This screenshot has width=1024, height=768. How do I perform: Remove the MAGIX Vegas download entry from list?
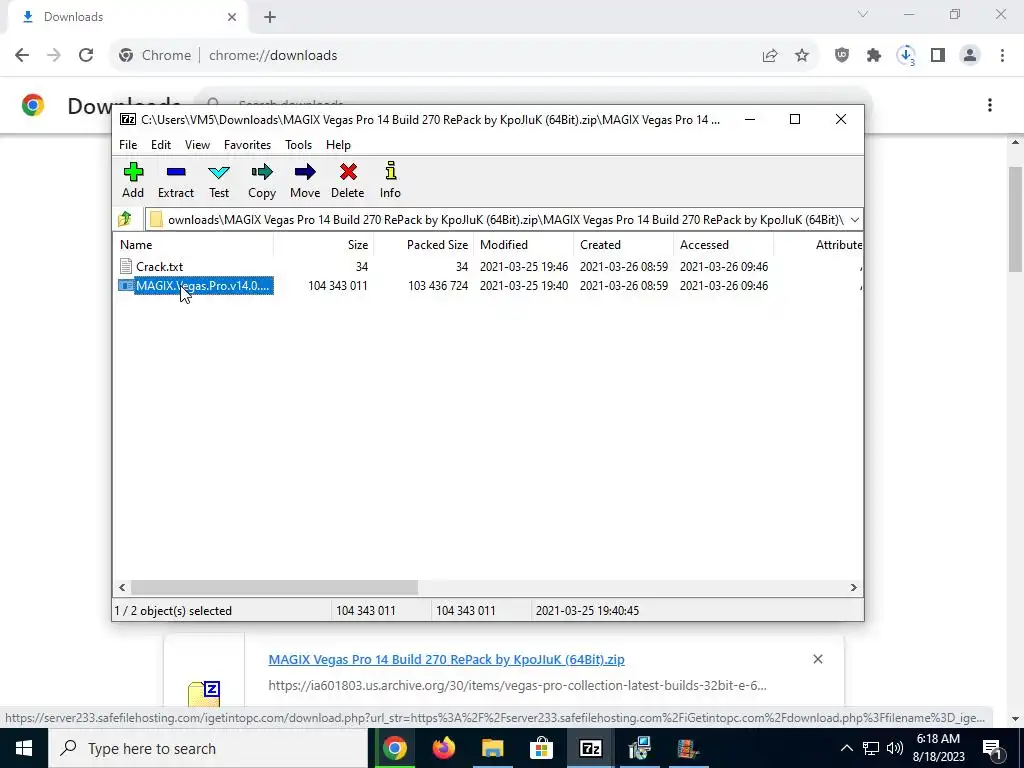click(x=818, y=659)
